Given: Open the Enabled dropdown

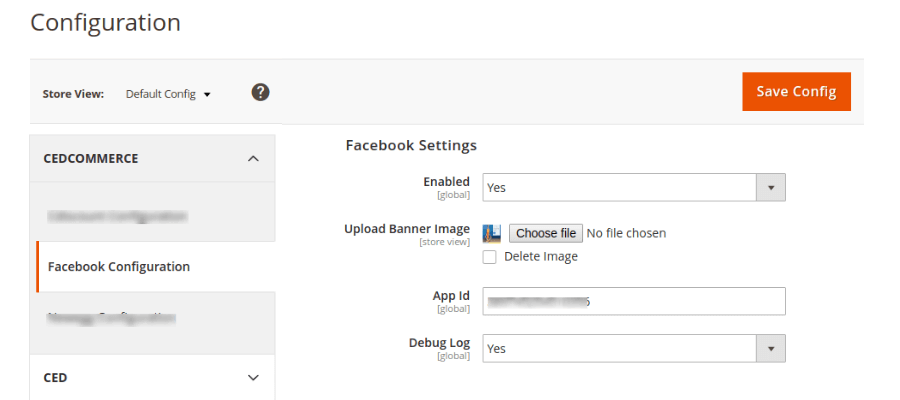Looking at the screenshot, I should pos(634,188).
